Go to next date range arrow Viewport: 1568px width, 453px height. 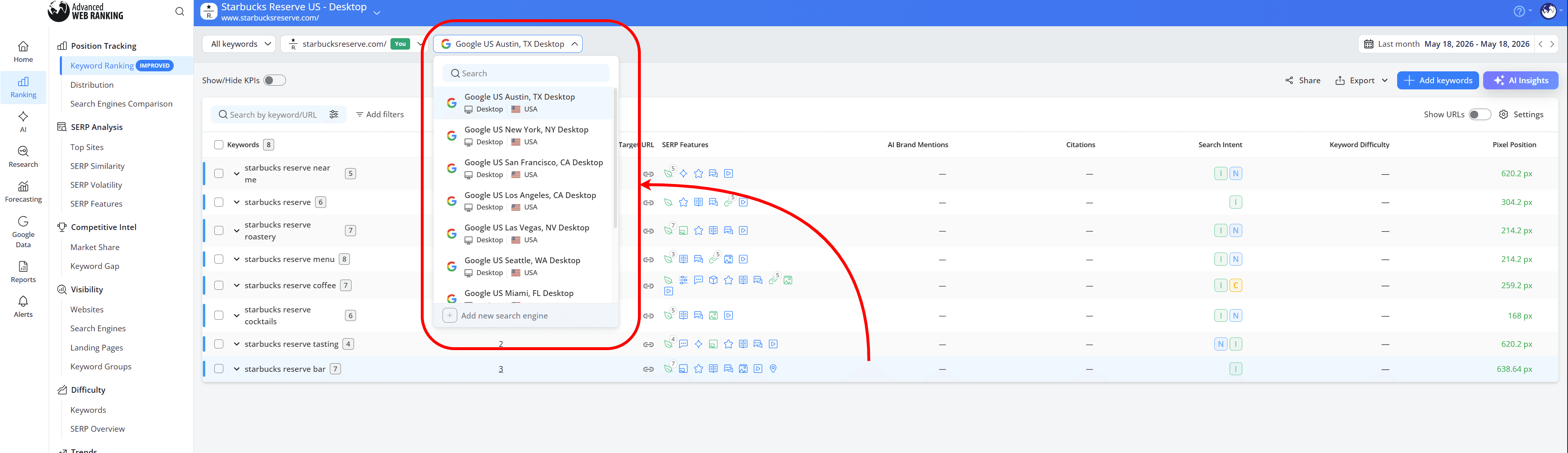[1552, 44]
